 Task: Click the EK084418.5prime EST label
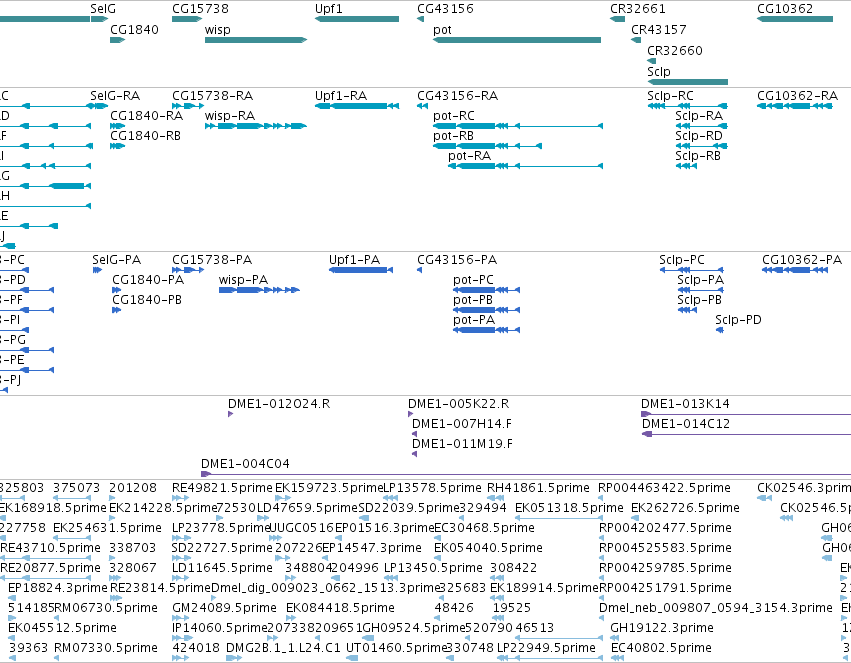[340, 608]
